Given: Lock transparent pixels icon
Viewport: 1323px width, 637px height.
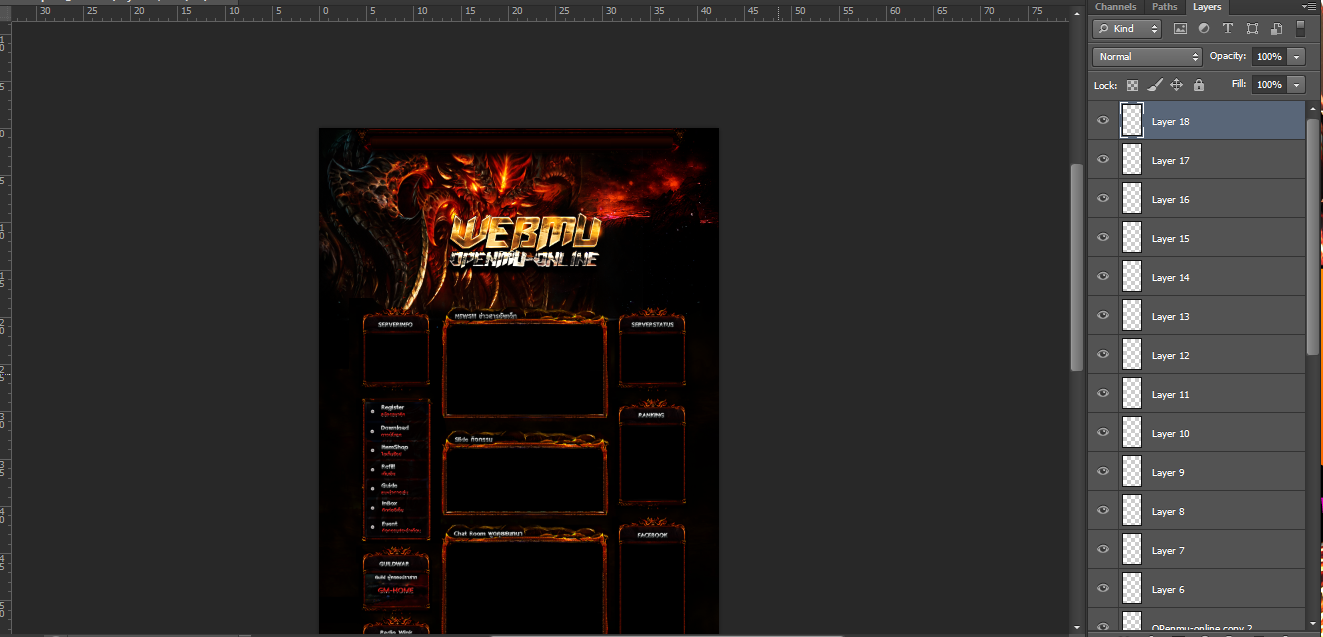Looking at the screenshot, I should (1132, 85).
